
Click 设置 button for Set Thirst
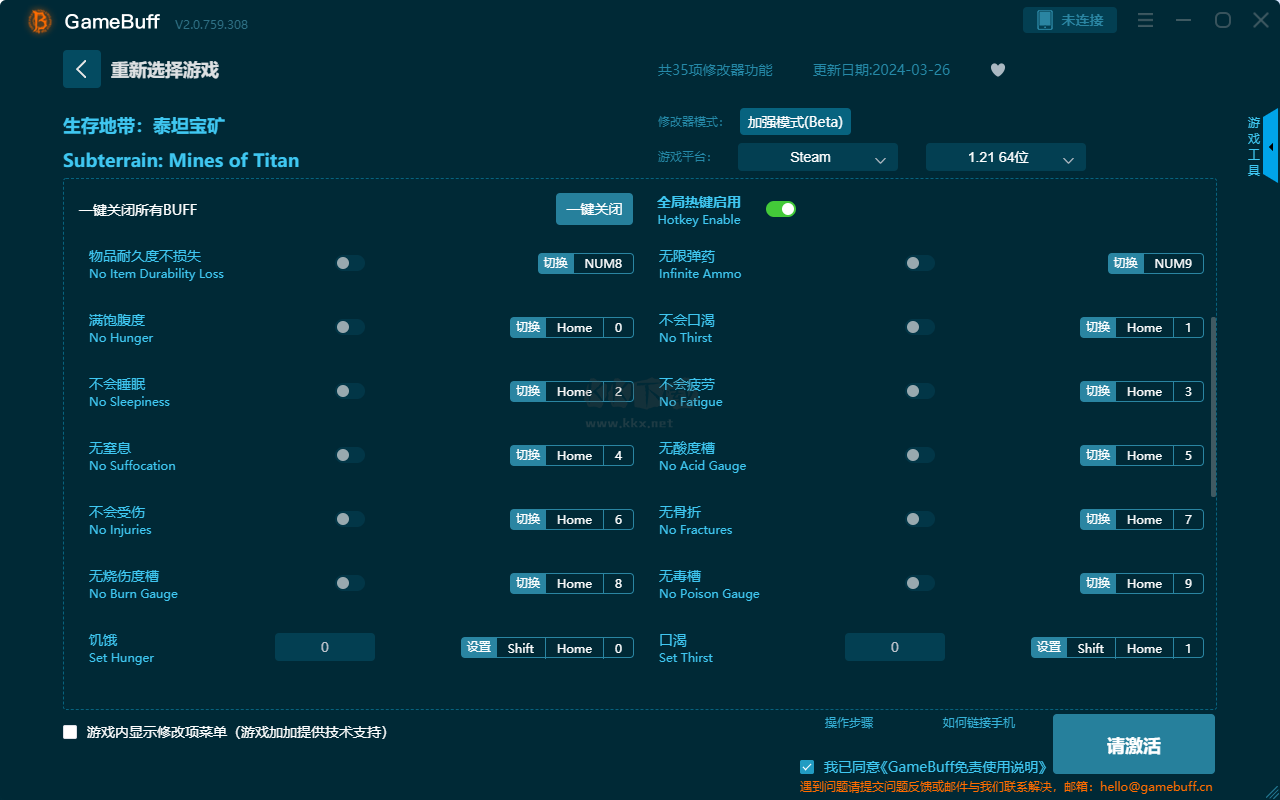tap(1049, 647)
